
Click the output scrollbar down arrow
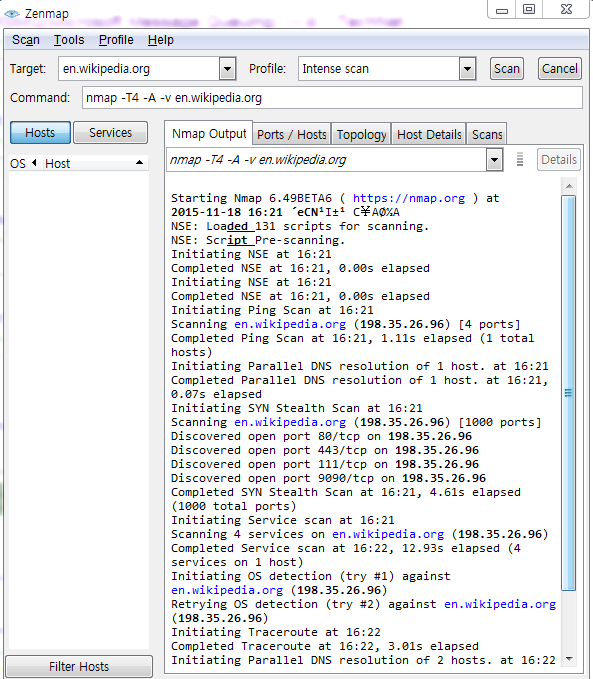(x=569, y=659)
